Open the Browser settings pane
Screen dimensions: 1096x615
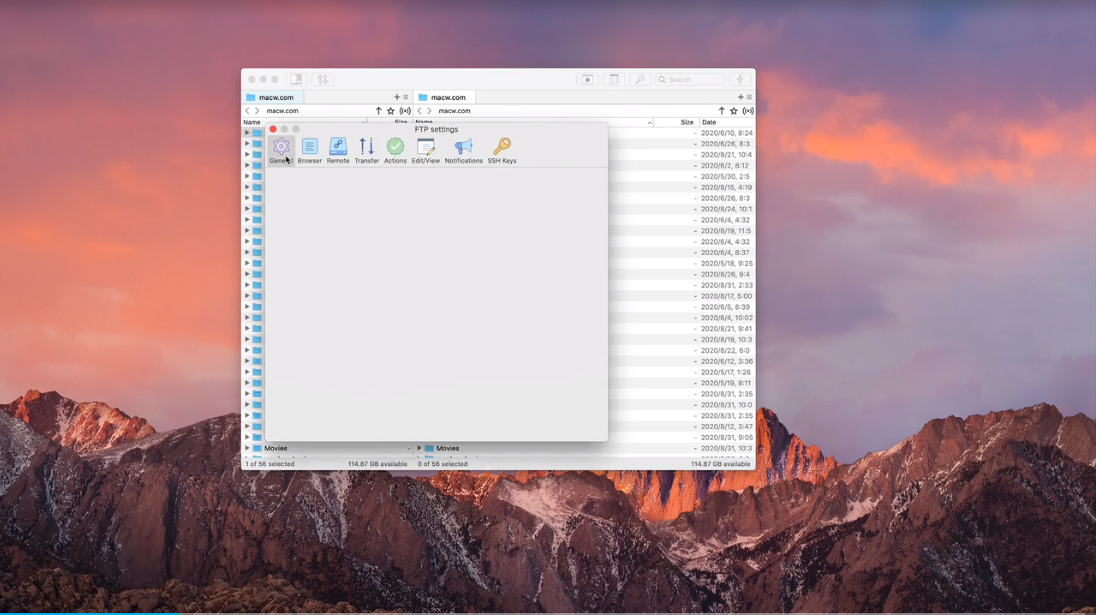point(310,148)
